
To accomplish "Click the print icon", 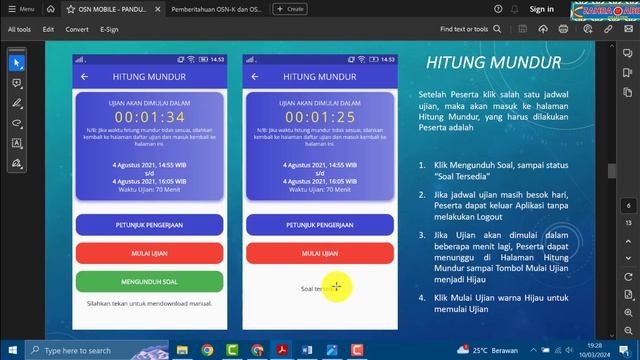I will tap(563, 29).
